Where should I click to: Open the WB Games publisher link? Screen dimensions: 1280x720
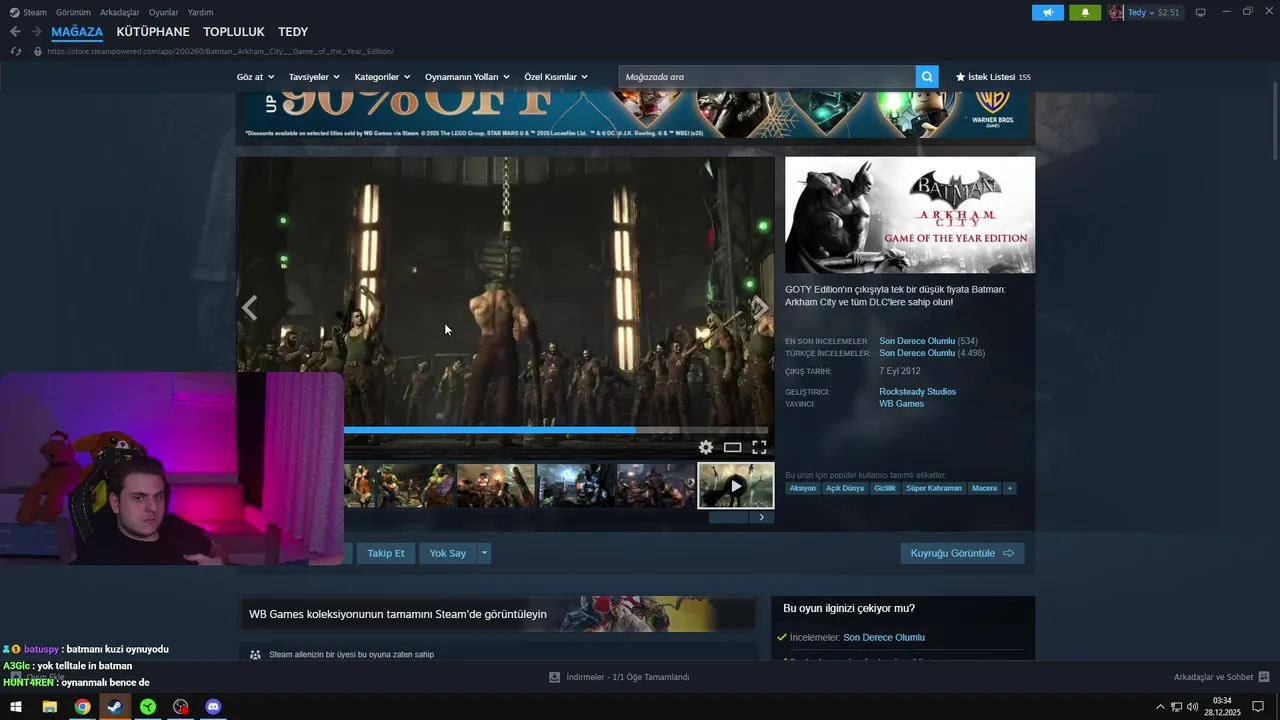(901, 404)
